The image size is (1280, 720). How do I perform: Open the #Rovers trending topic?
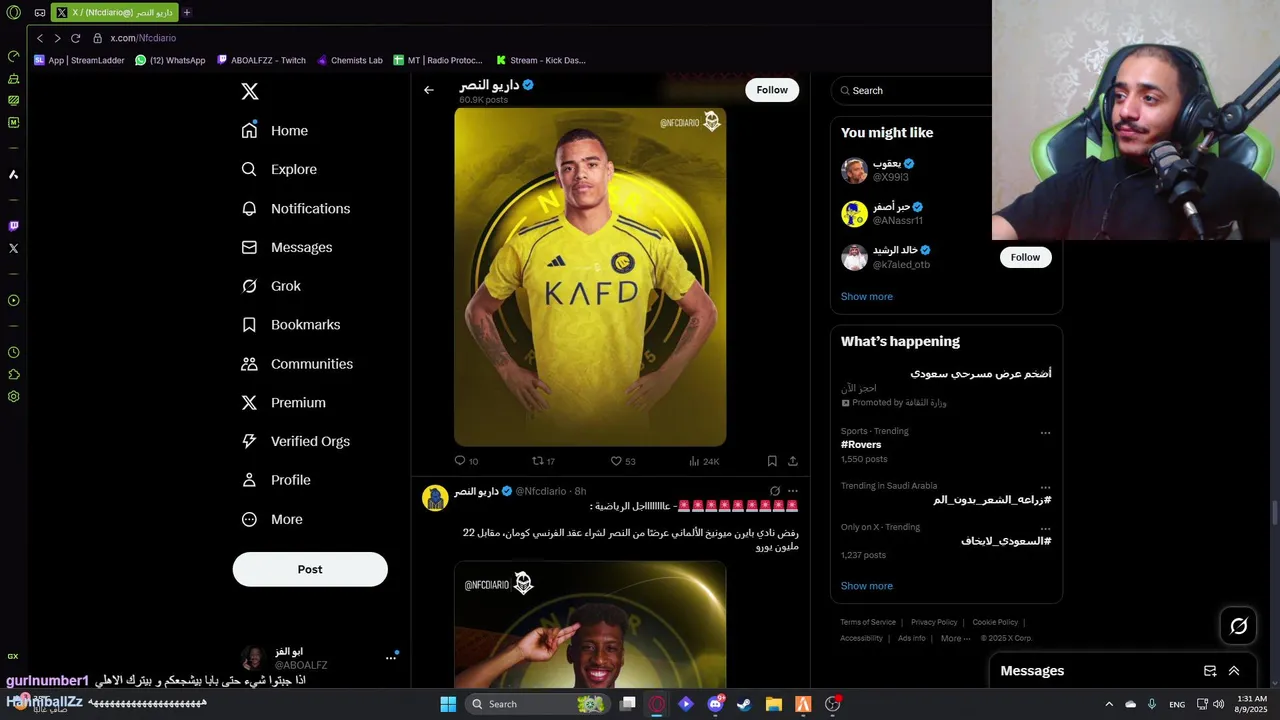pyautogui.click(x=861, y=445)
